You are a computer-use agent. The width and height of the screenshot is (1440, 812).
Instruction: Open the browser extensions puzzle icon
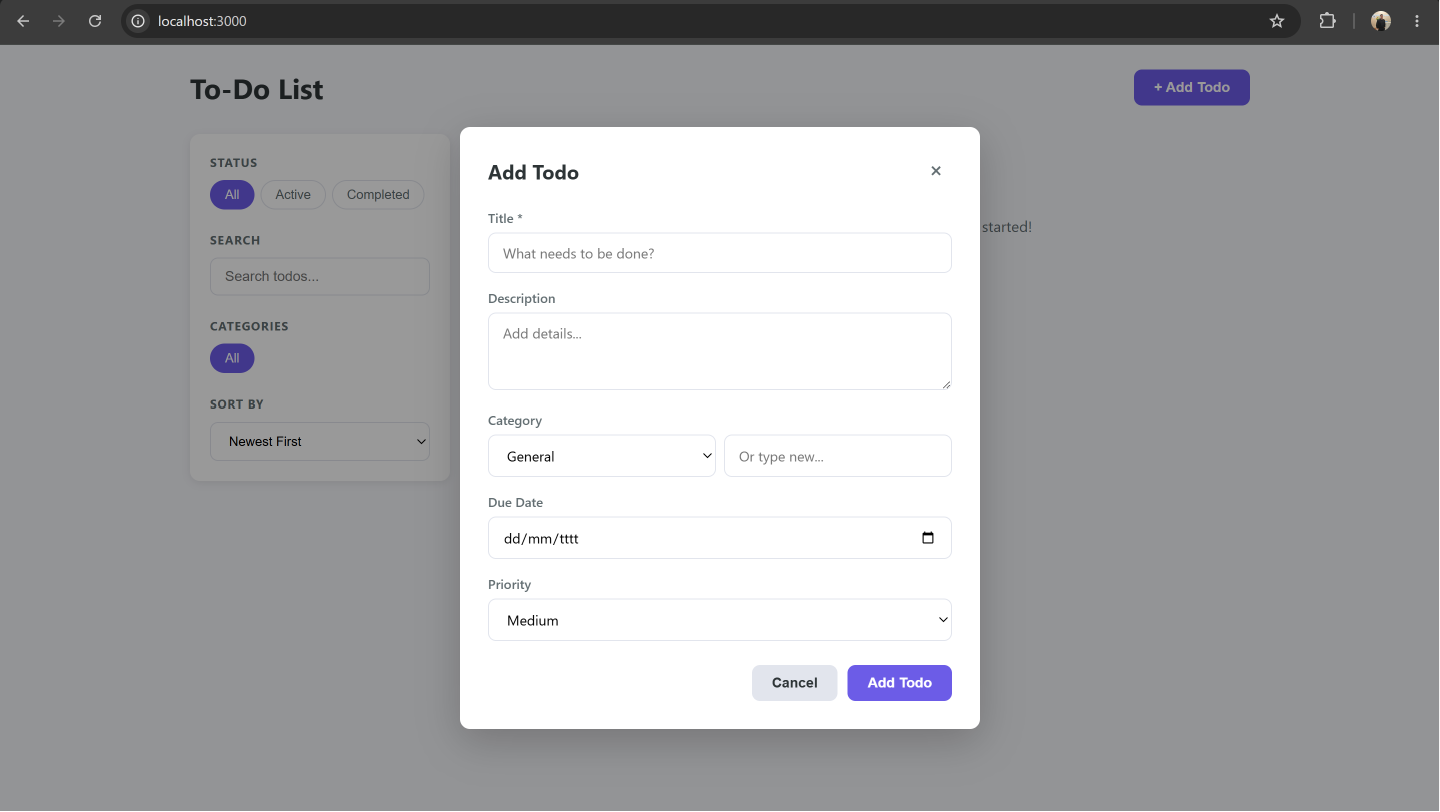coord(1327,21)
